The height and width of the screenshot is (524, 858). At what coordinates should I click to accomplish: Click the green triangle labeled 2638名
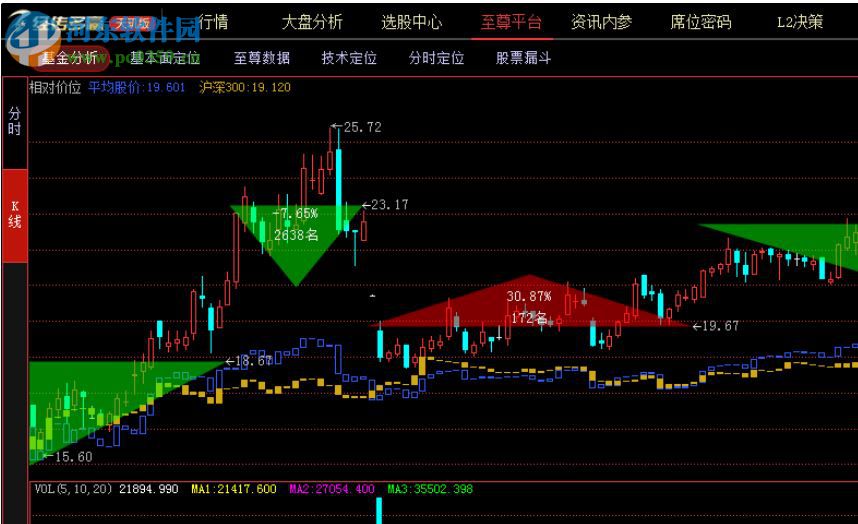point(296,246)
